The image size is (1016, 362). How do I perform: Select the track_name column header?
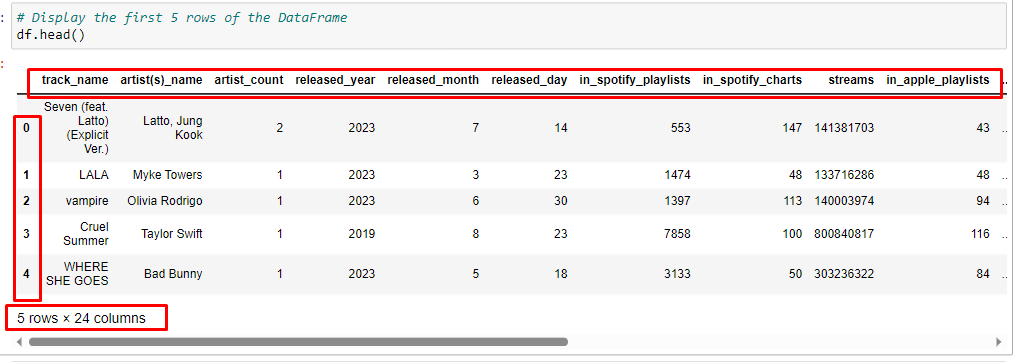(75, 80)
